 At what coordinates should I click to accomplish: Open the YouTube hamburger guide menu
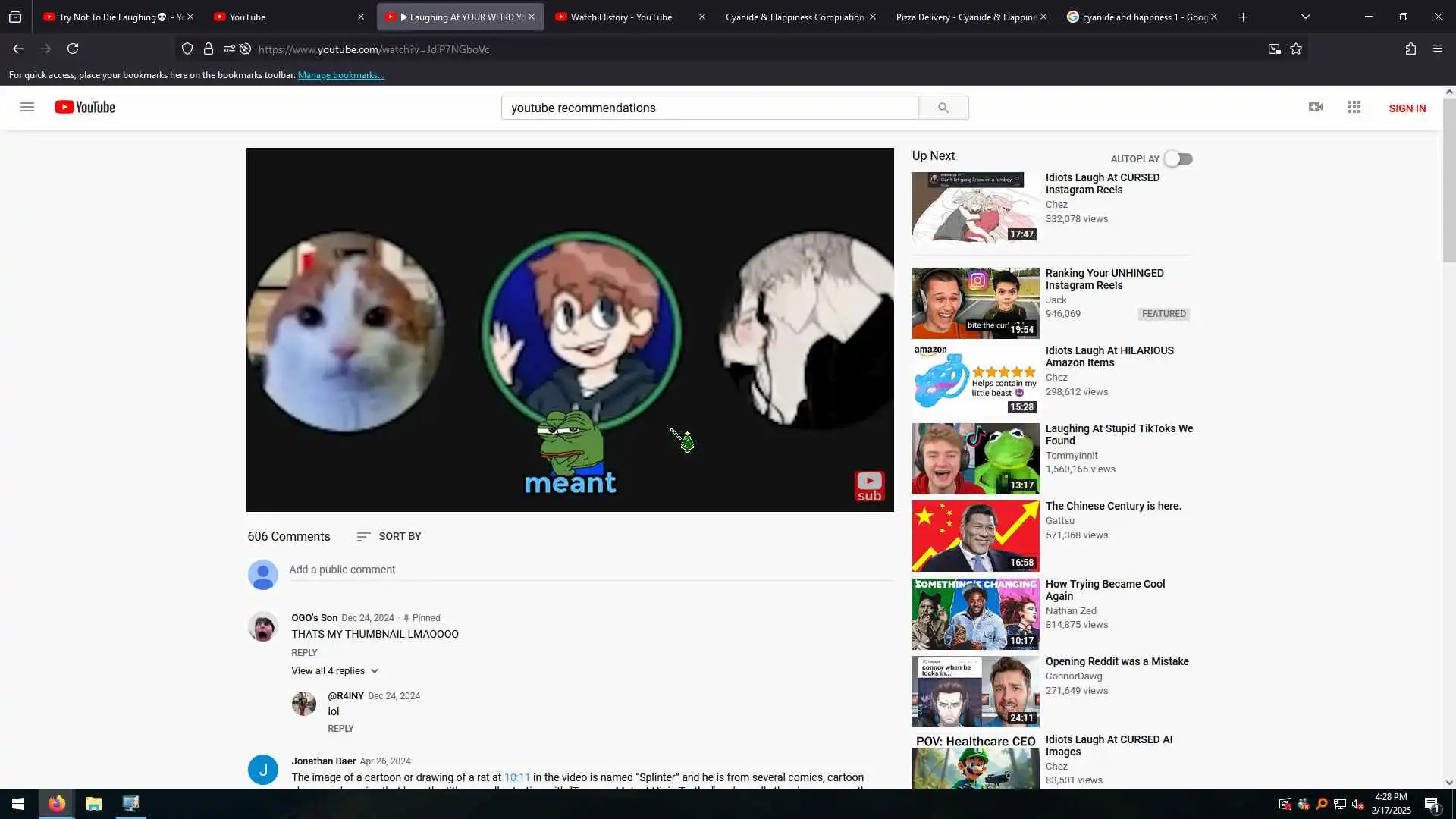tap(27, 107)
